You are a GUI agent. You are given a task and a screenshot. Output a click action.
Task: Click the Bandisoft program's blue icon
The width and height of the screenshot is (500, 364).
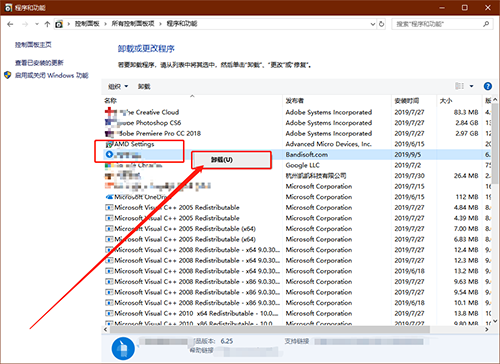click(x=109, y=154)
